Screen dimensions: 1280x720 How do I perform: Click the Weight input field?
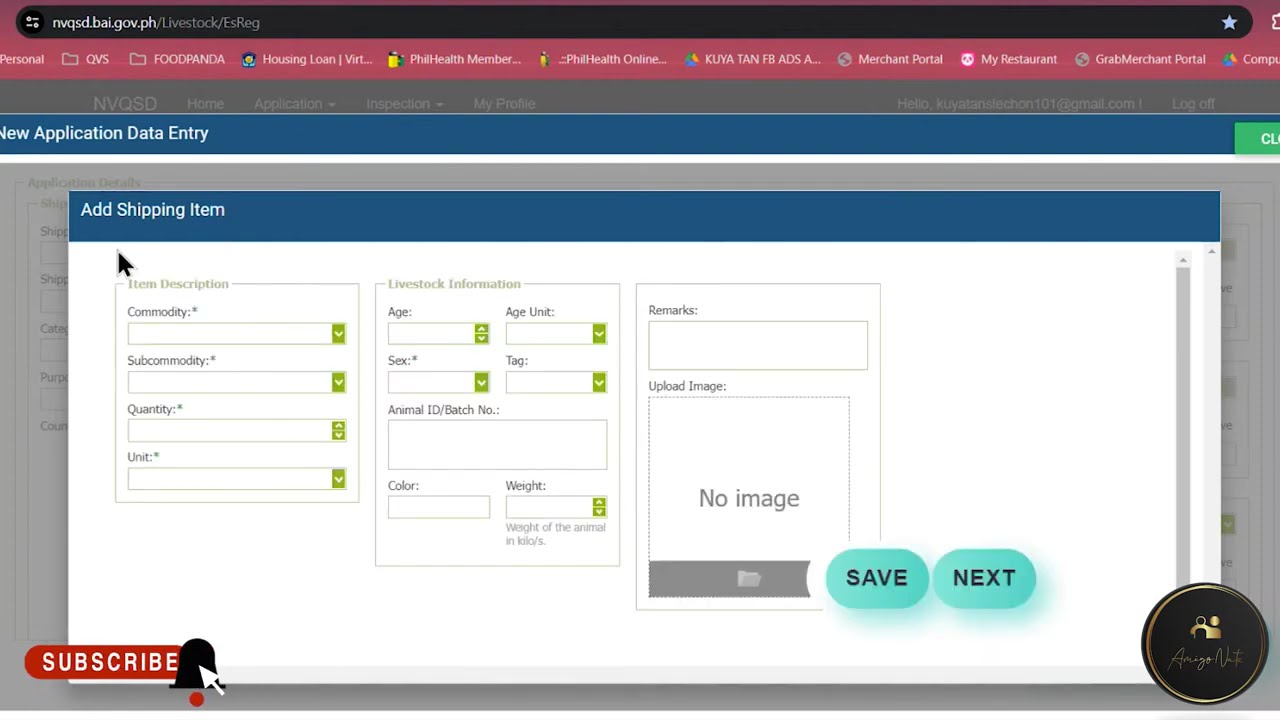pyautogui.click(x=549, y=507)
